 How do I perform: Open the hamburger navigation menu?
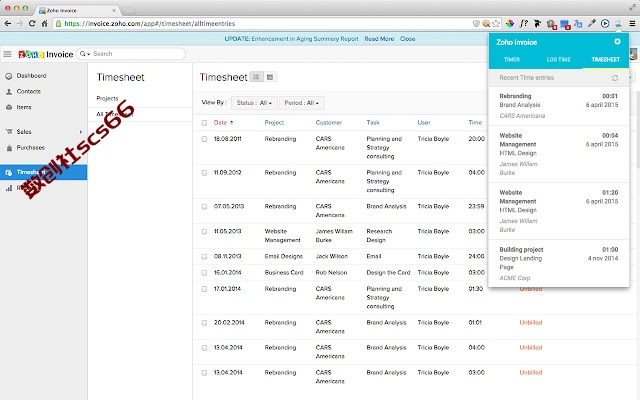(7, 54)
